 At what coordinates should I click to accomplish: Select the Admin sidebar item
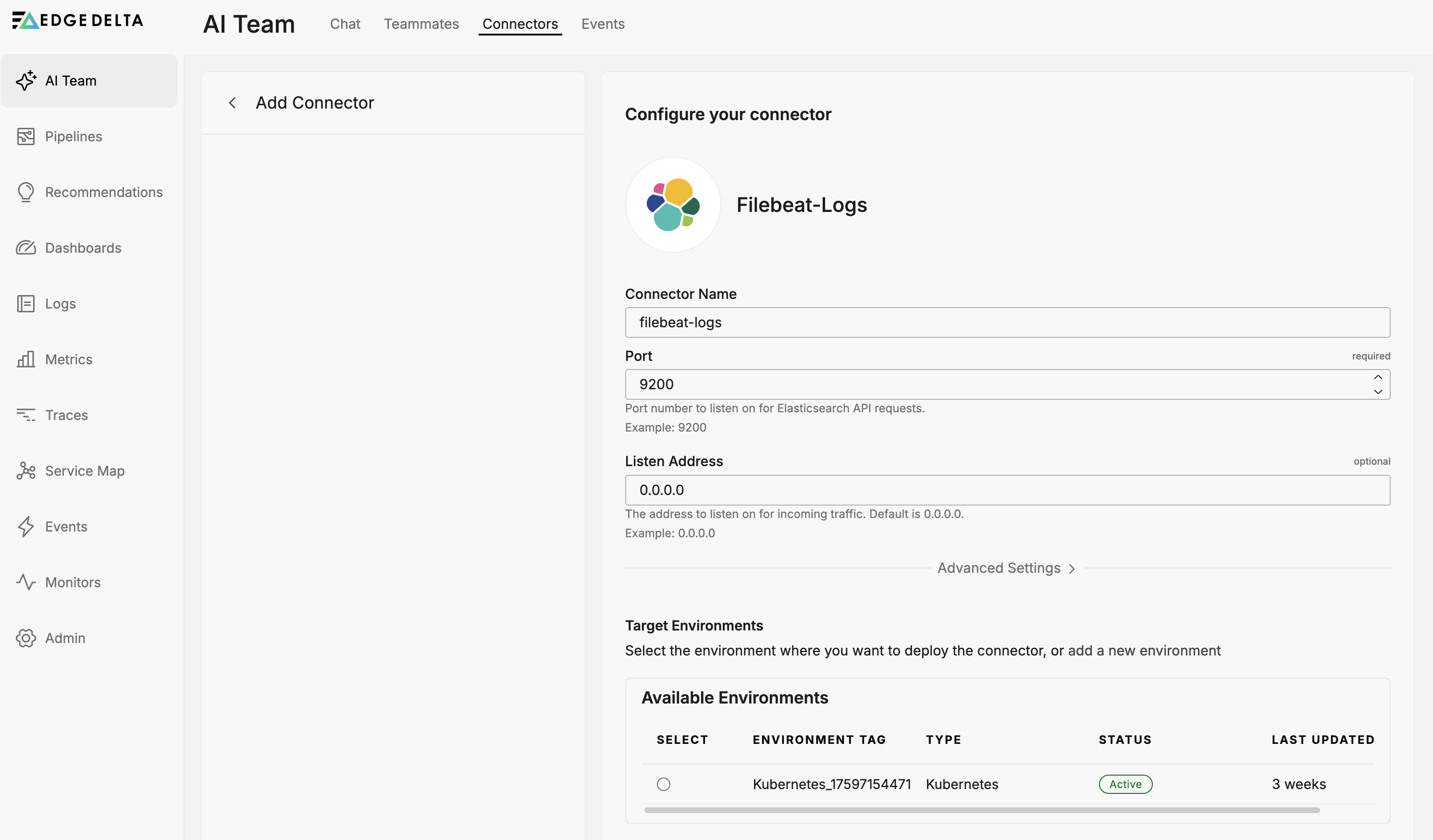(x=64, y=638)
